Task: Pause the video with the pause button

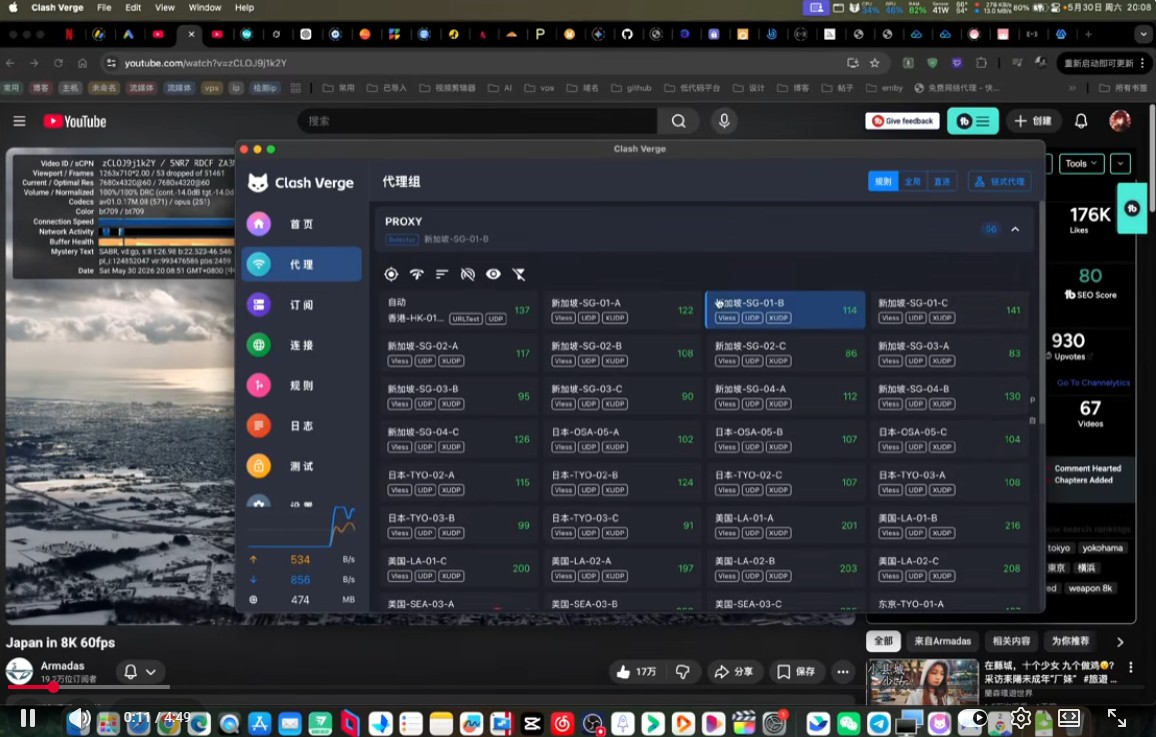Action: point(28,717)
